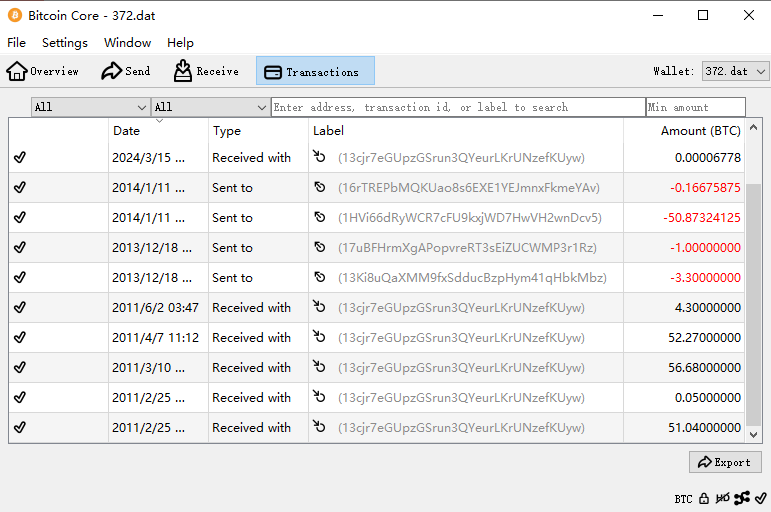Screen dimensions: 771x512
Task: Click the vertical scrollbar of the transaction list
Action: [754, 300]
